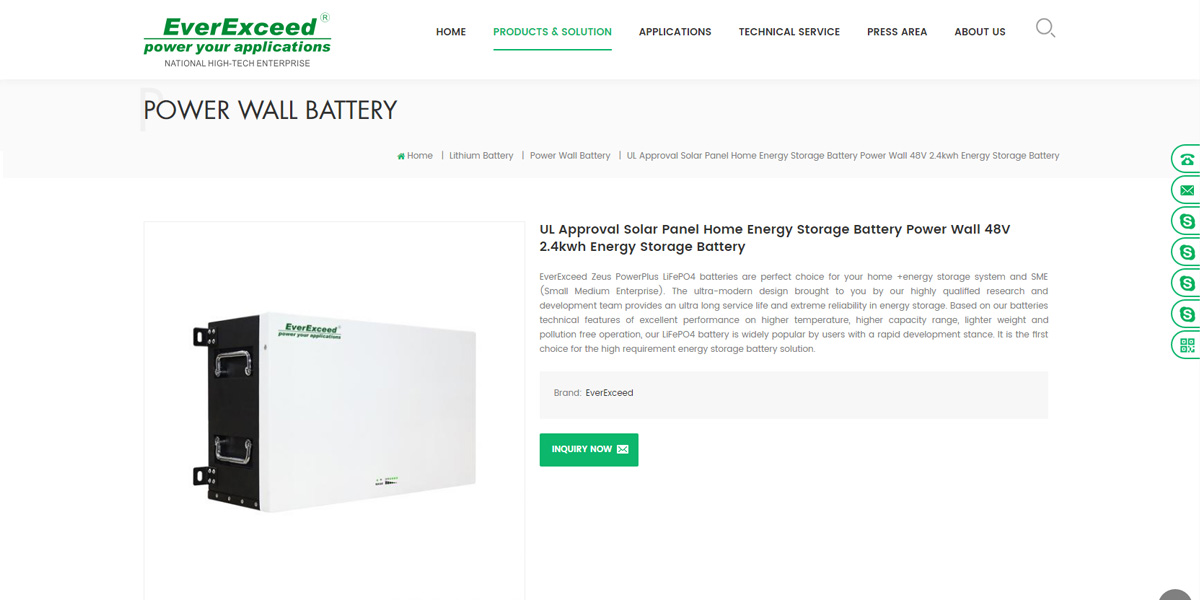Click the INQUIRY NOW button

(589, 449)
